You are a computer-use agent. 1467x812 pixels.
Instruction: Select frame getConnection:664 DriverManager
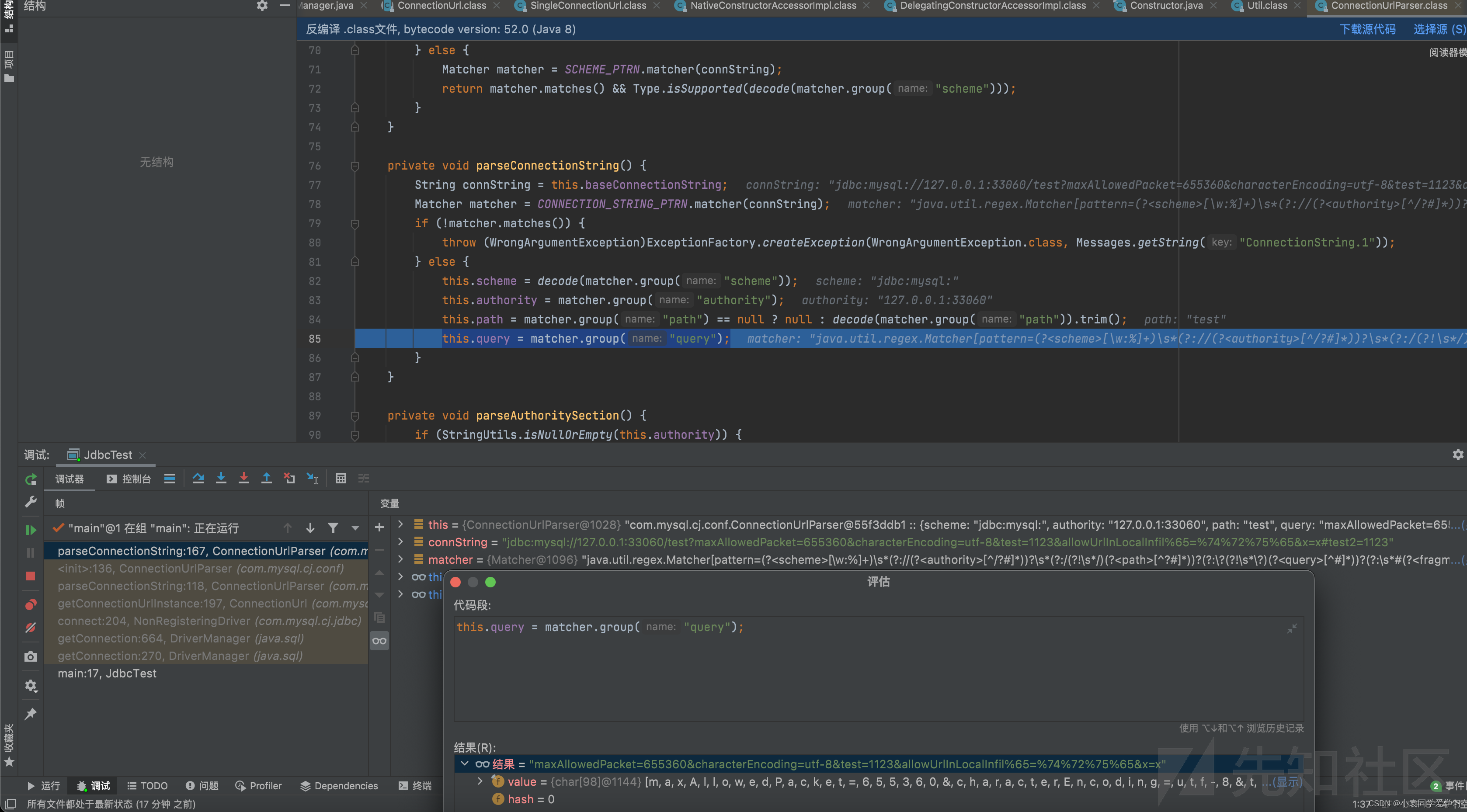click(x=206, y=638)
